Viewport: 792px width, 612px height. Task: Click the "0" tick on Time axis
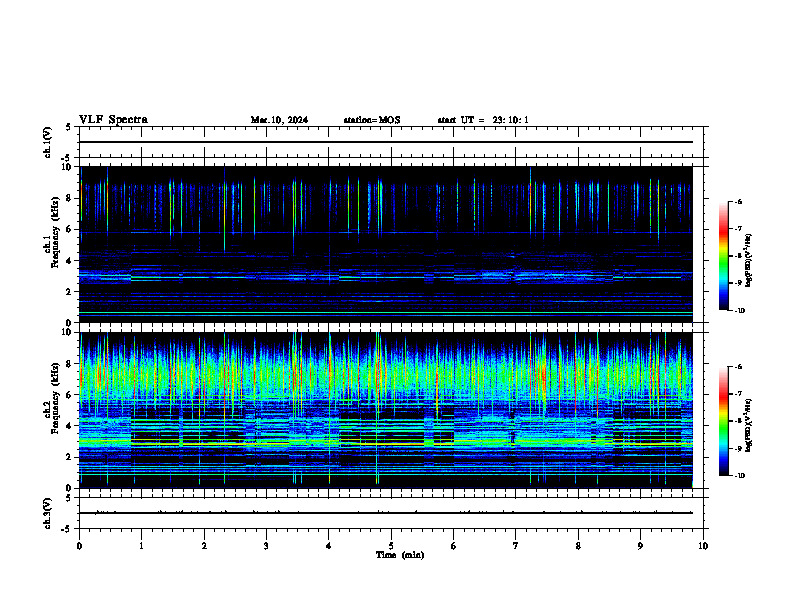(79, 546)
